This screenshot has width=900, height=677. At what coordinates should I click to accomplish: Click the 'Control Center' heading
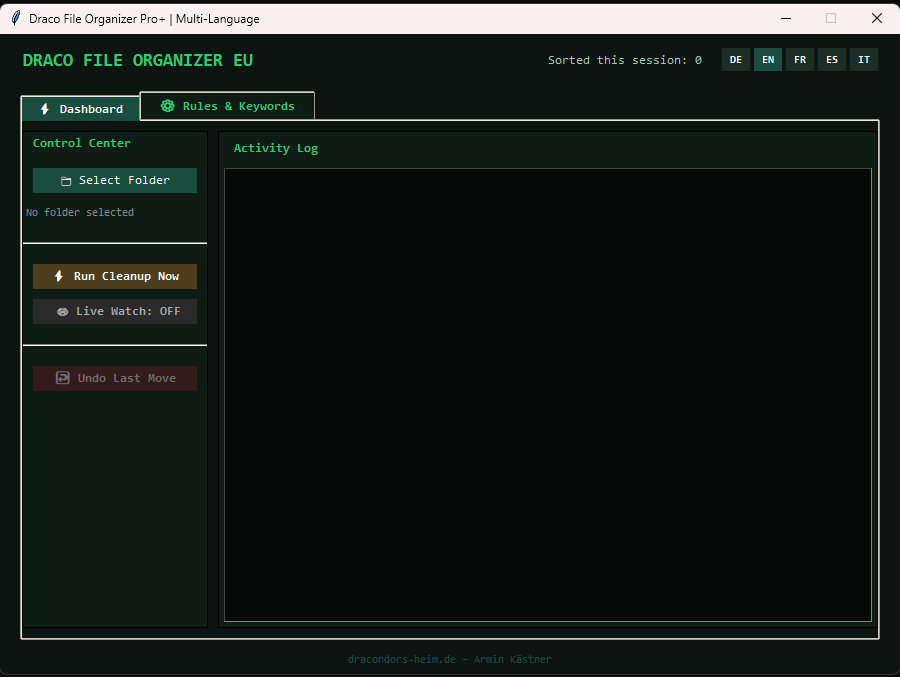[82, 143]
